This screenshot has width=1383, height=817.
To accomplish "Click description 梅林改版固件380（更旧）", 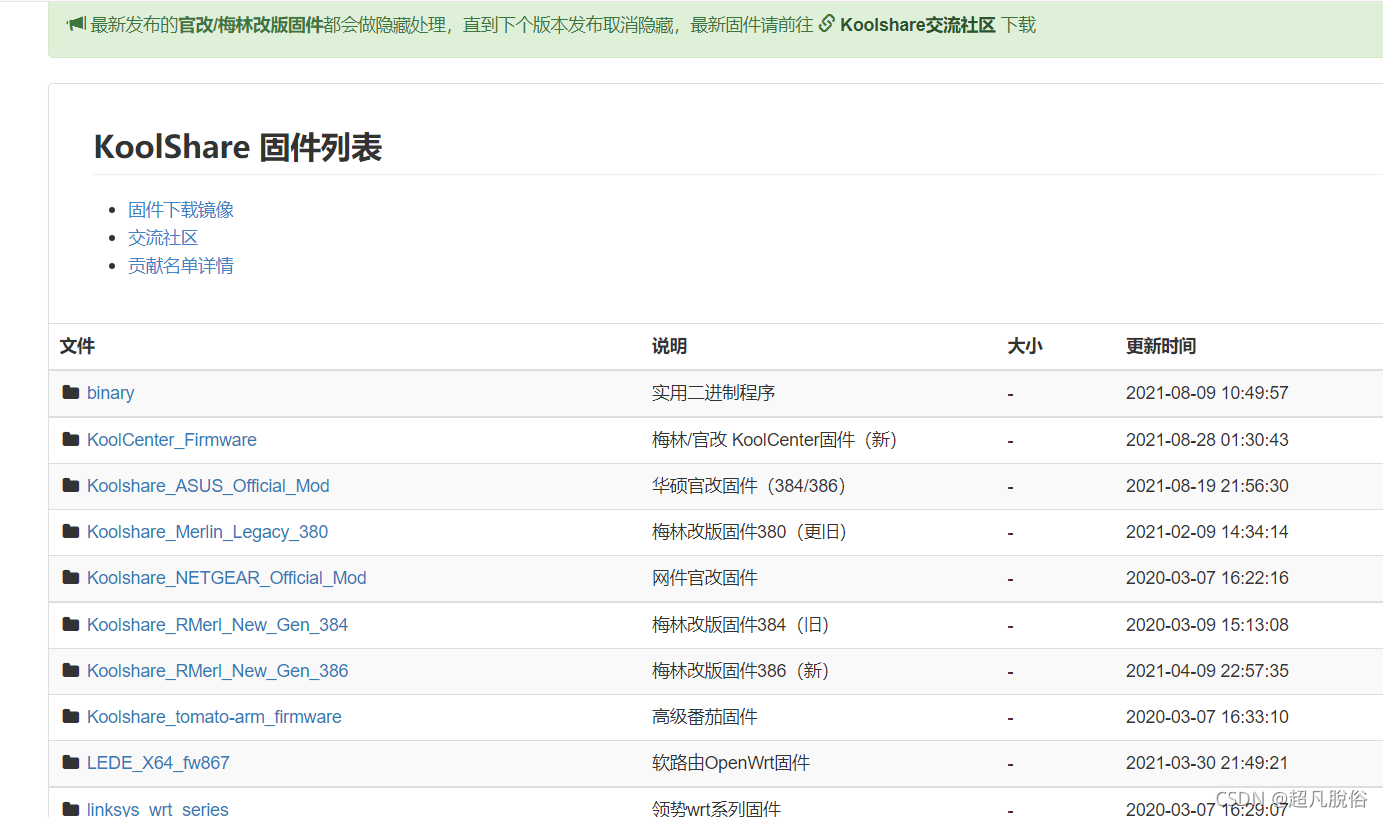I will tap(750, 532).
